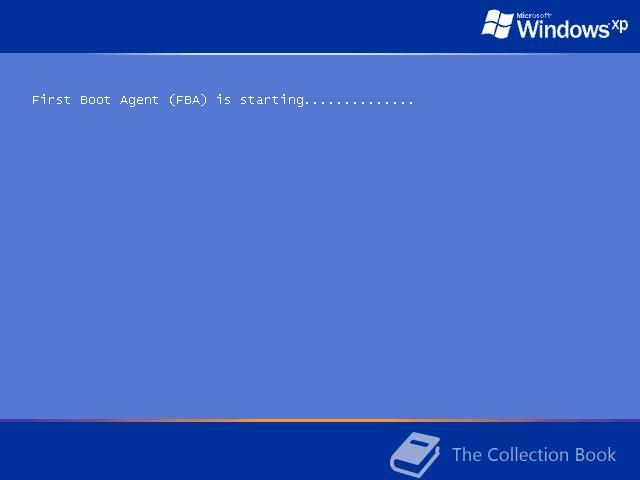Click the Windows flag logo

tap(498, 24)
